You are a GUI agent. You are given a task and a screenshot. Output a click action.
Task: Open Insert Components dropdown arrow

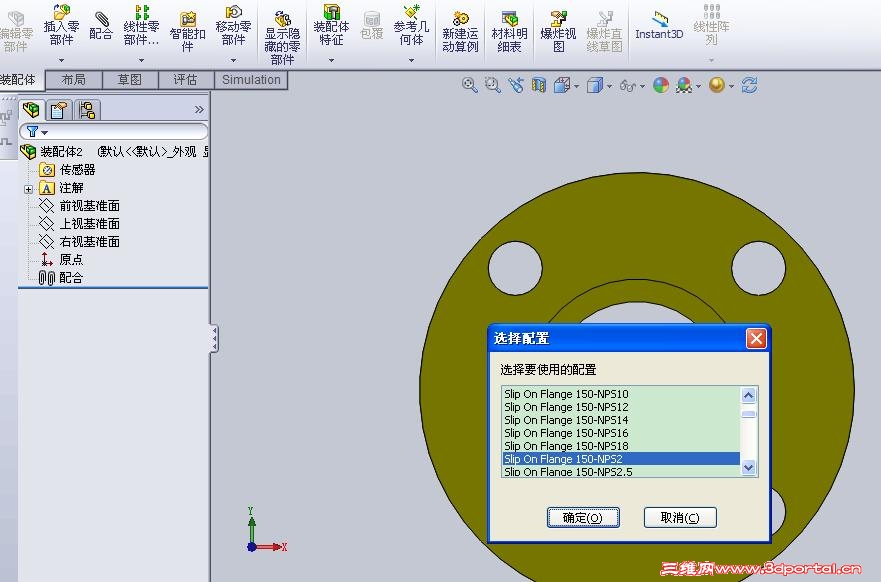coord(61,60)
